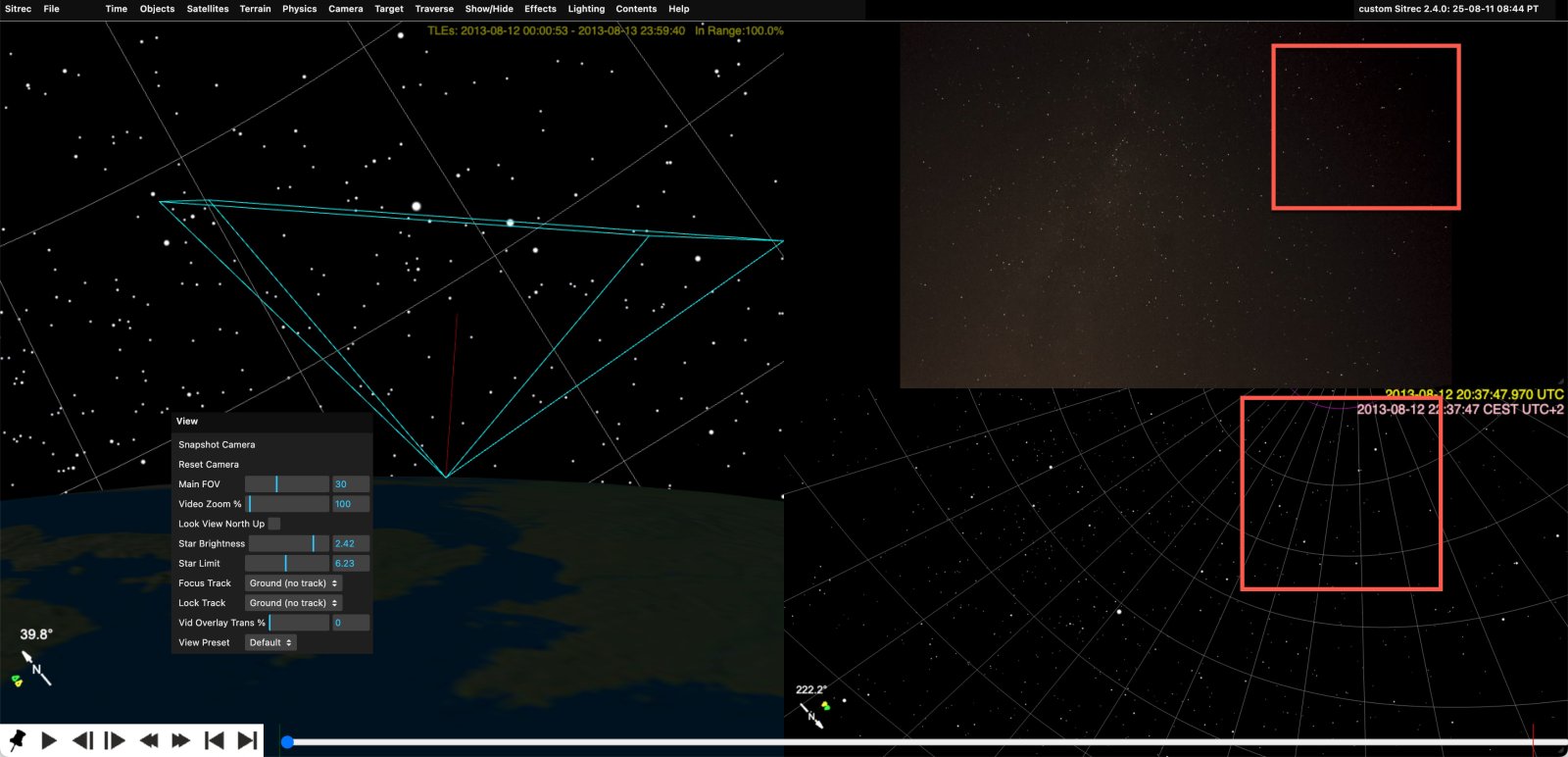Jump to the first frame
The width and height of the screenshot is (1568, 757).
[x=214, y=740]
